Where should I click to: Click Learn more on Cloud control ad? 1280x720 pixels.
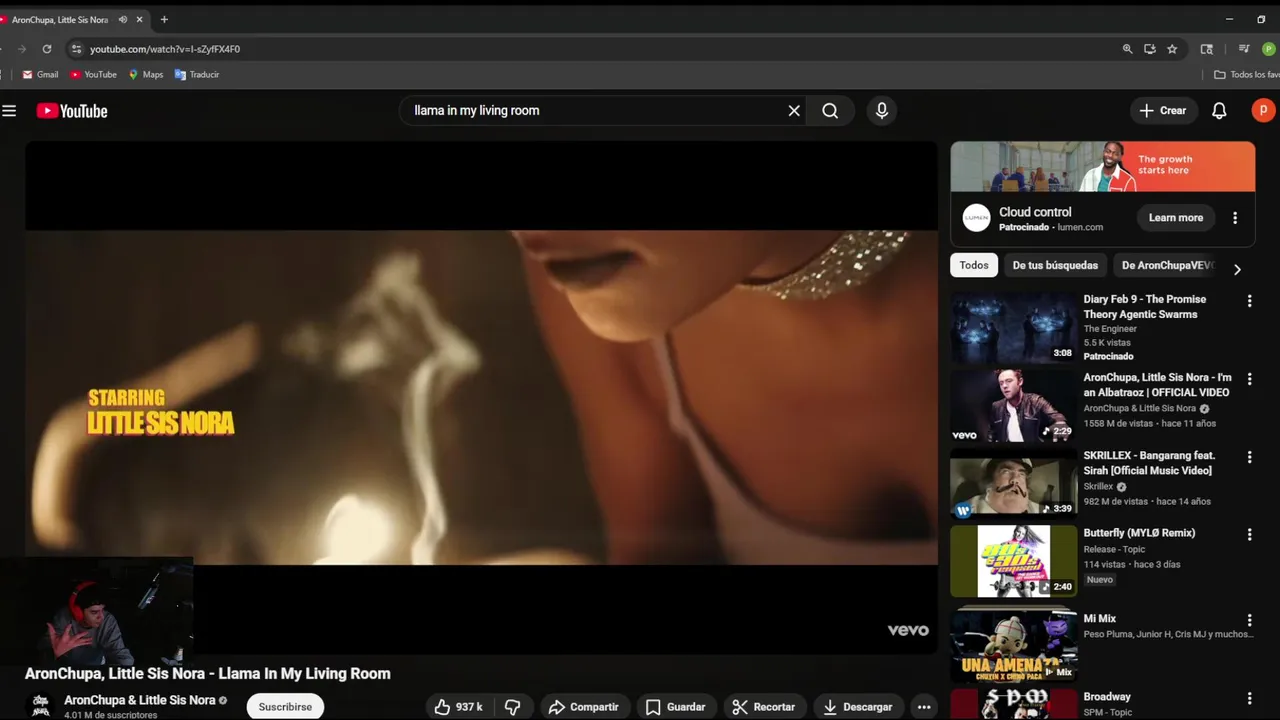pyautogui.click(x=1176, y=218)
